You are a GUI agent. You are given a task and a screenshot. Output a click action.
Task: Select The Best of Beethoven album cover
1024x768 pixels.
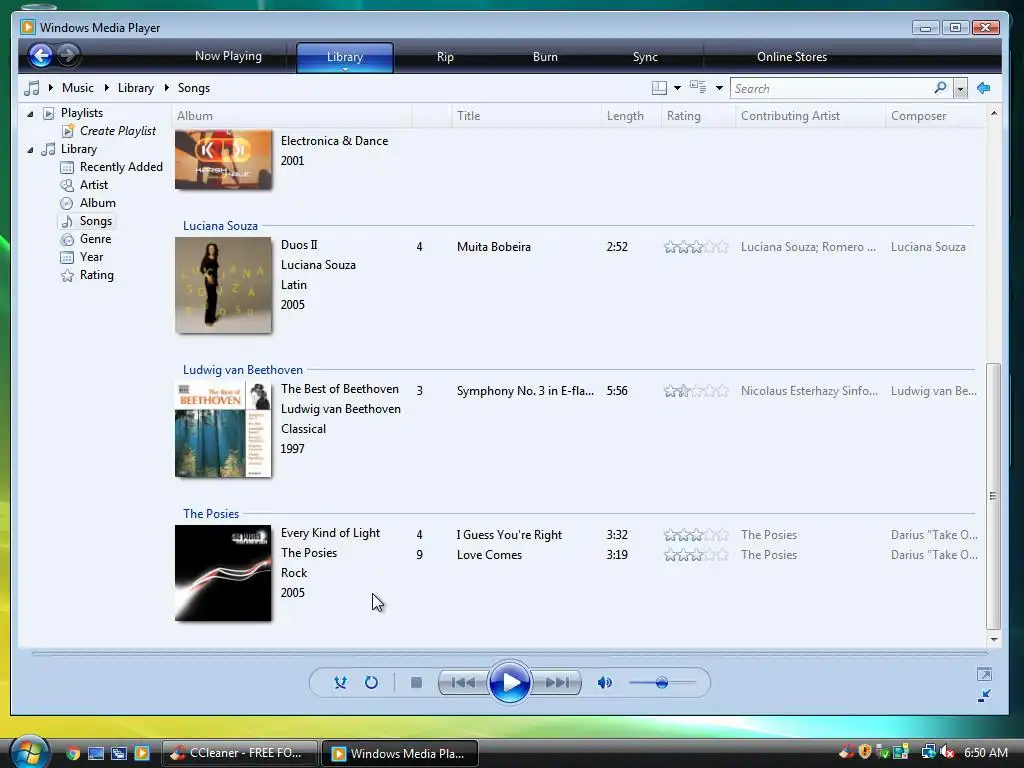223,430
